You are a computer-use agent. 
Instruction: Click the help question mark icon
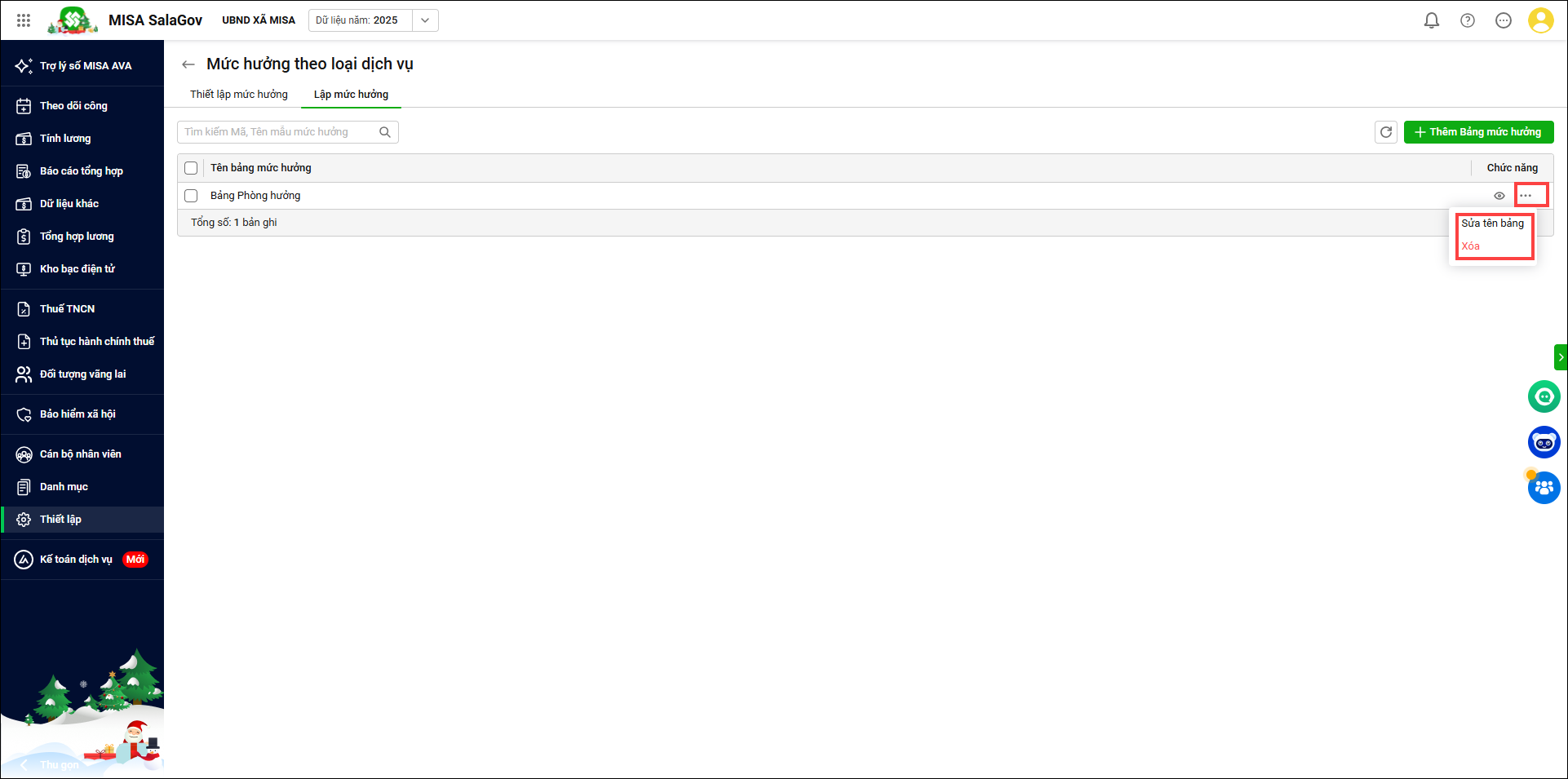tap(1467, 20)
